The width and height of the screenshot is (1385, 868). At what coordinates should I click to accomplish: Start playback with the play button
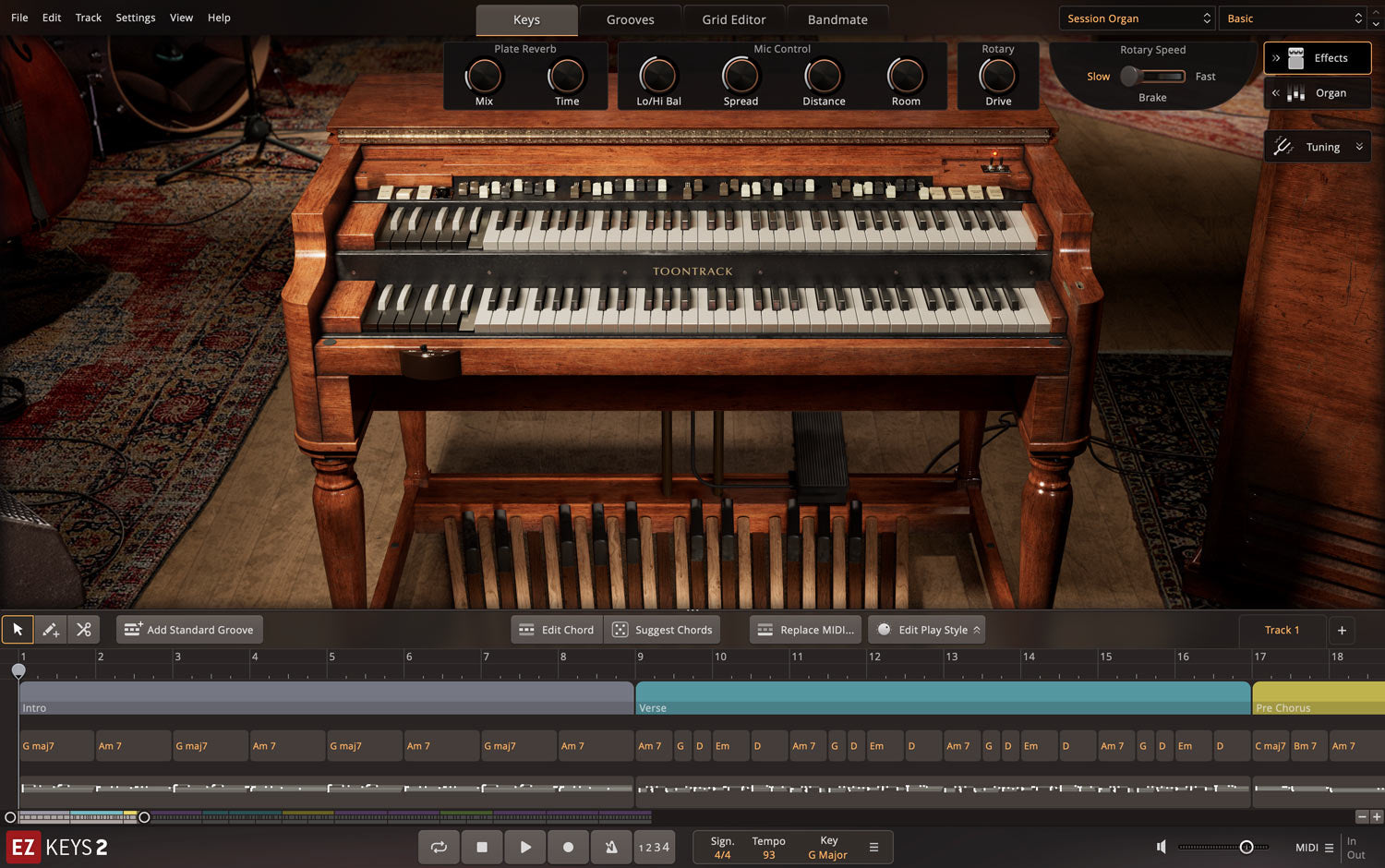point(525,847)
